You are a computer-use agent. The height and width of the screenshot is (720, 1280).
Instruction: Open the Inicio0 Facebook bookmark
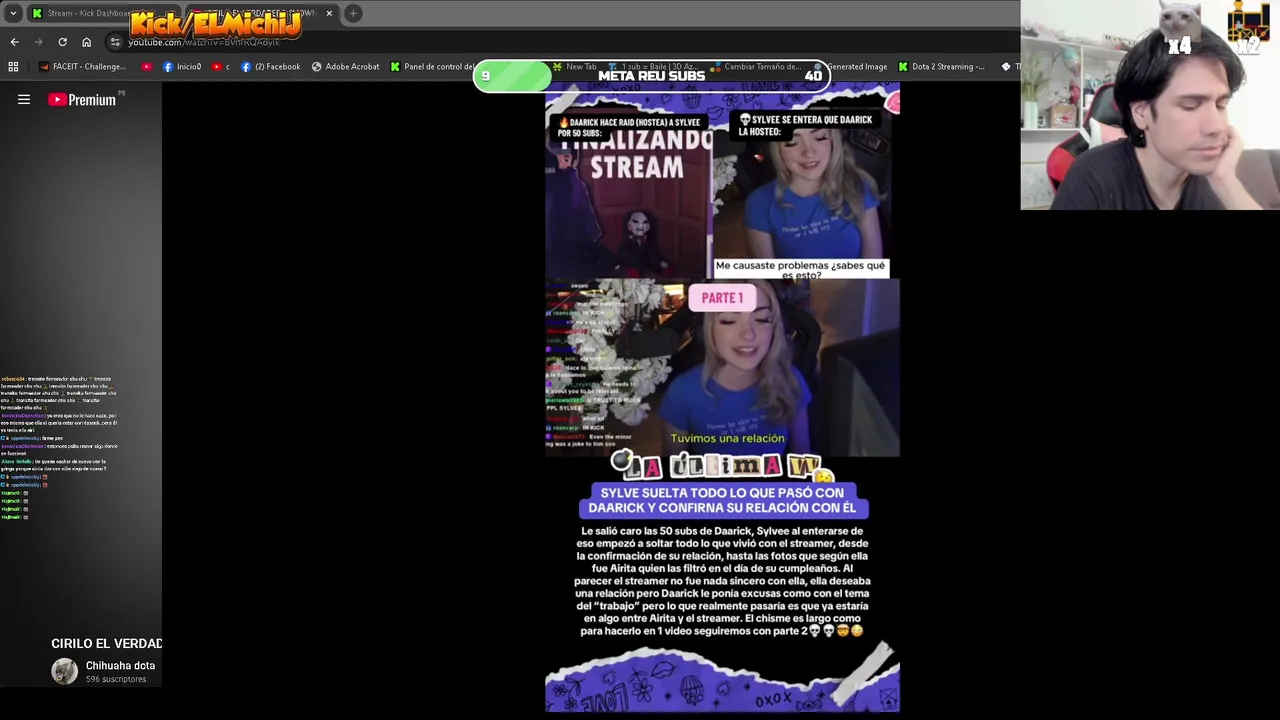[x=182, y=67]
